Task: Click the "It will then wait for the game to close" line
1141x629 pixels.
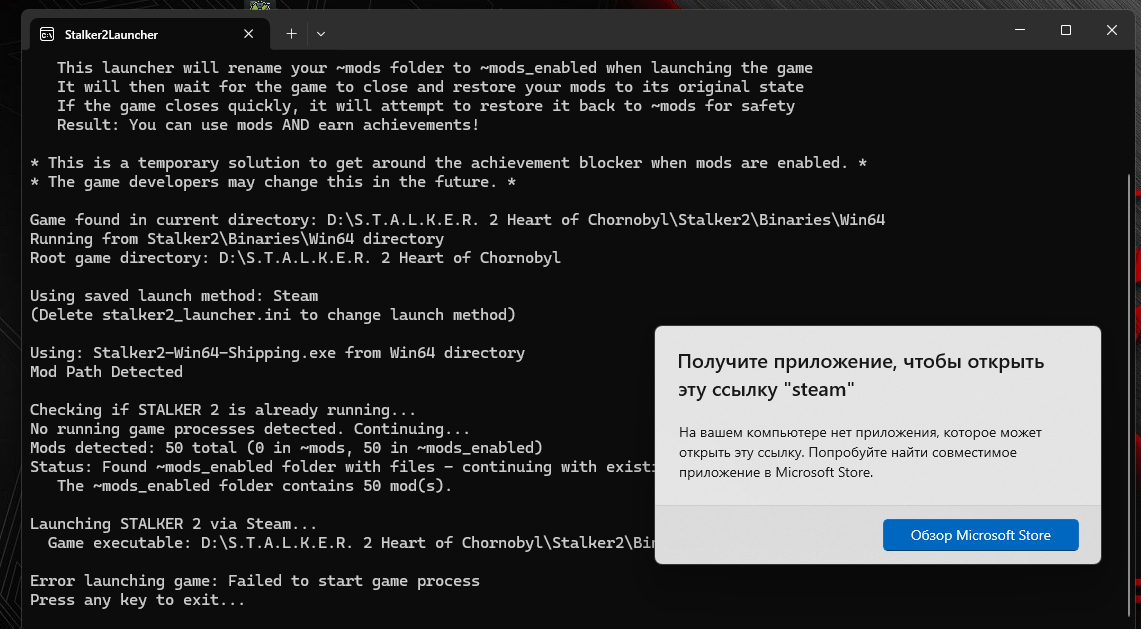Action: click(430, 87)
